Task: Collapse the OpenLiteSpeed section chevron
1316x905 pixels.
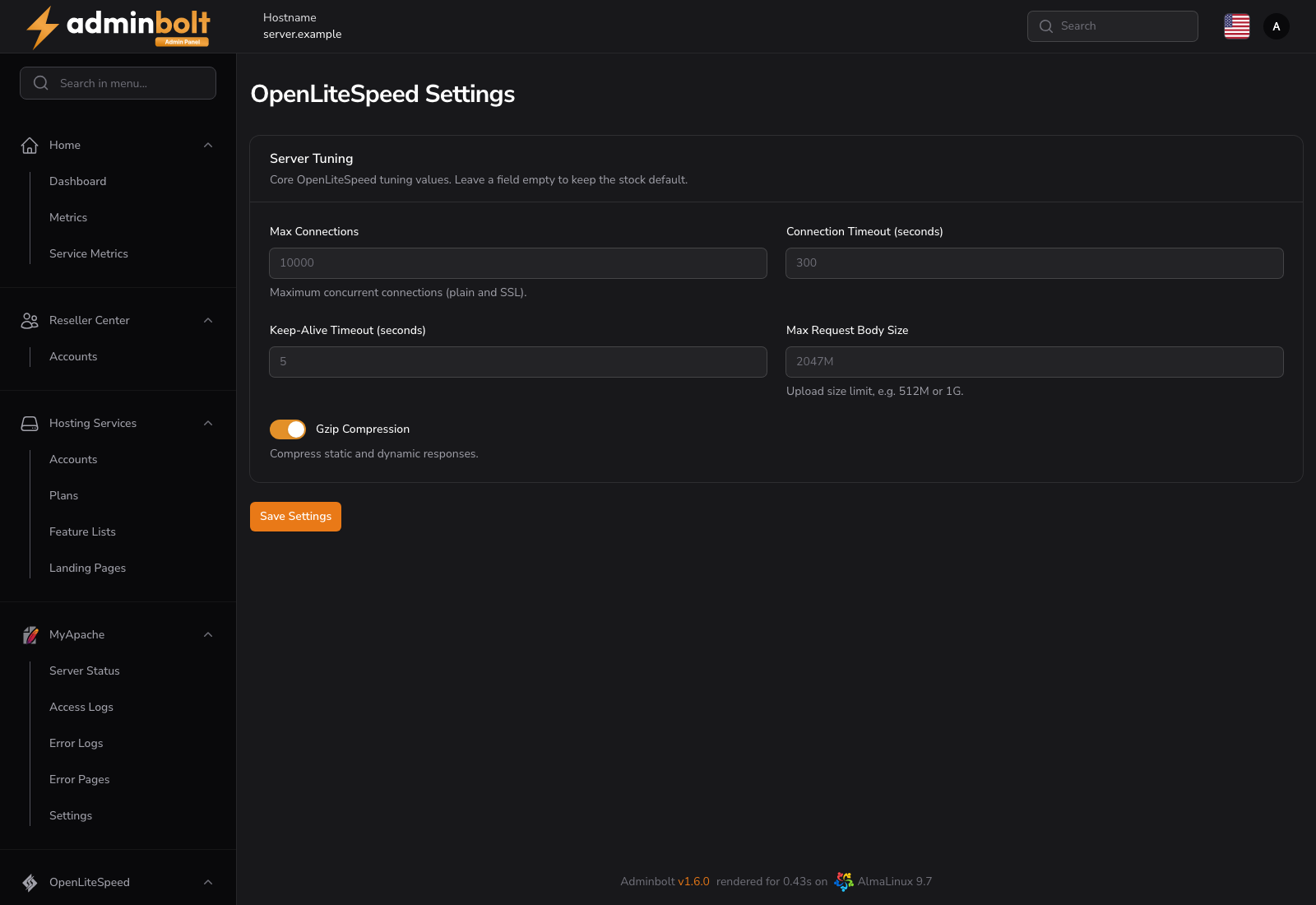Action: [208, 882]
